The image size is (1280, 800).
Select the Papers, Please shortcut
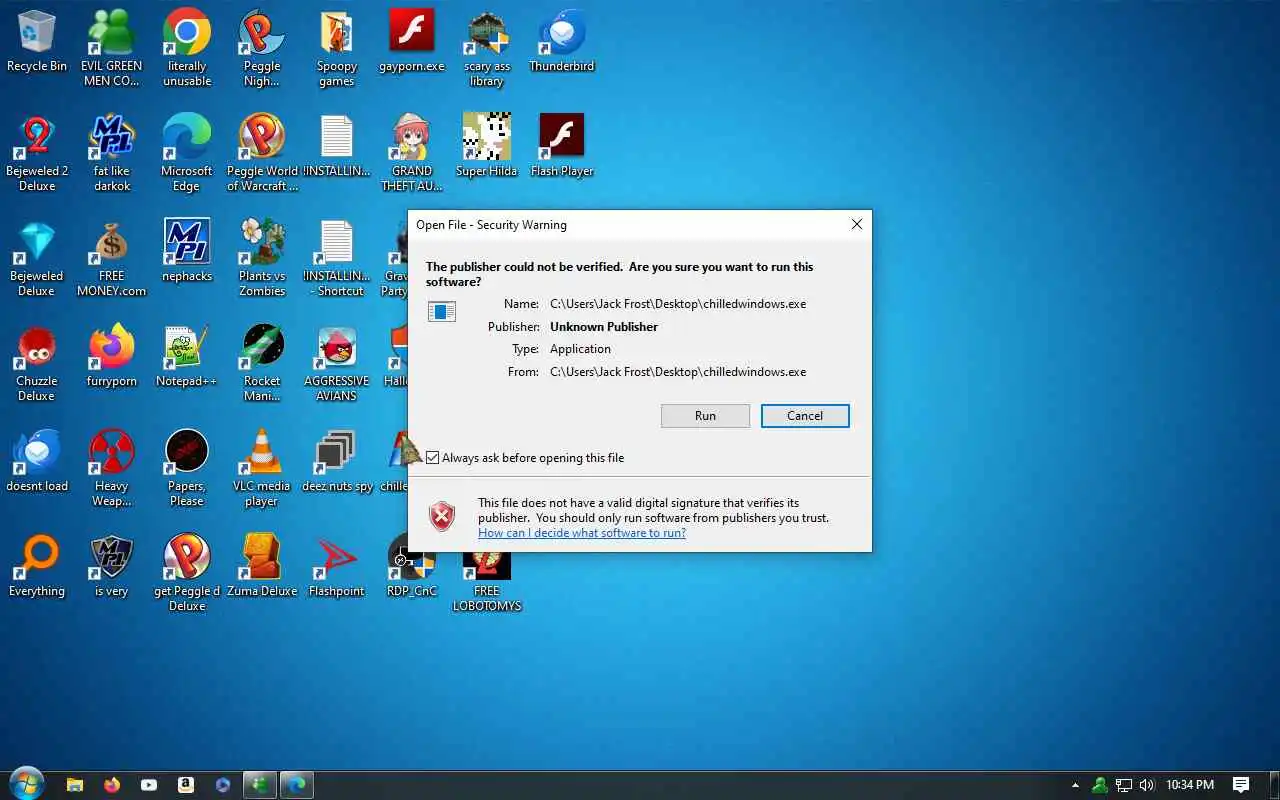click(187, 468)
